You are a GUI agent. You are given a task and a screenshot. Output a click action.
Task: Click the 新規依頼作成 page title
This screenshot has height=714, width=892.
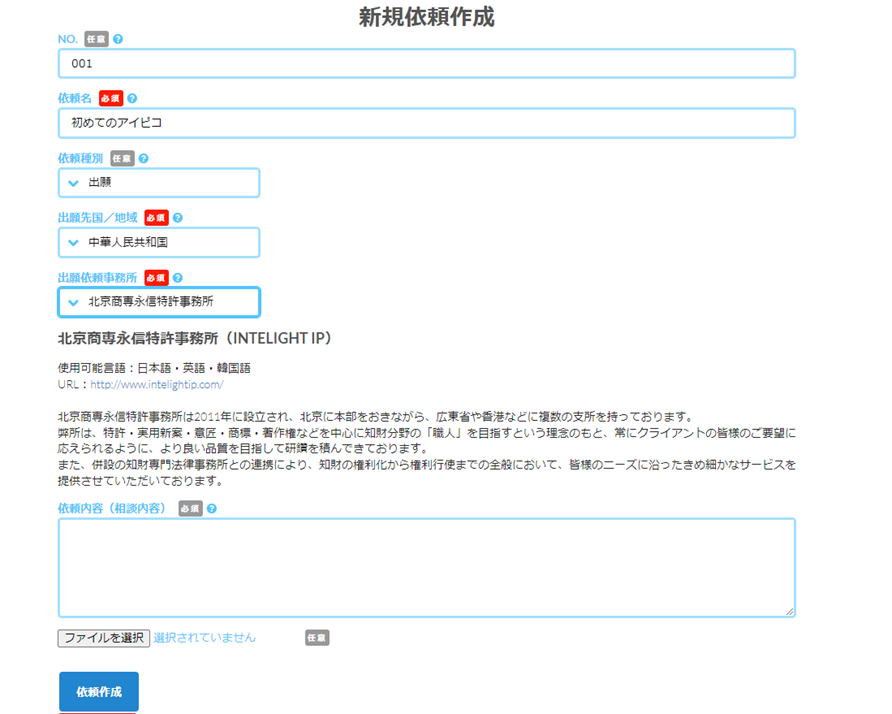427,17
